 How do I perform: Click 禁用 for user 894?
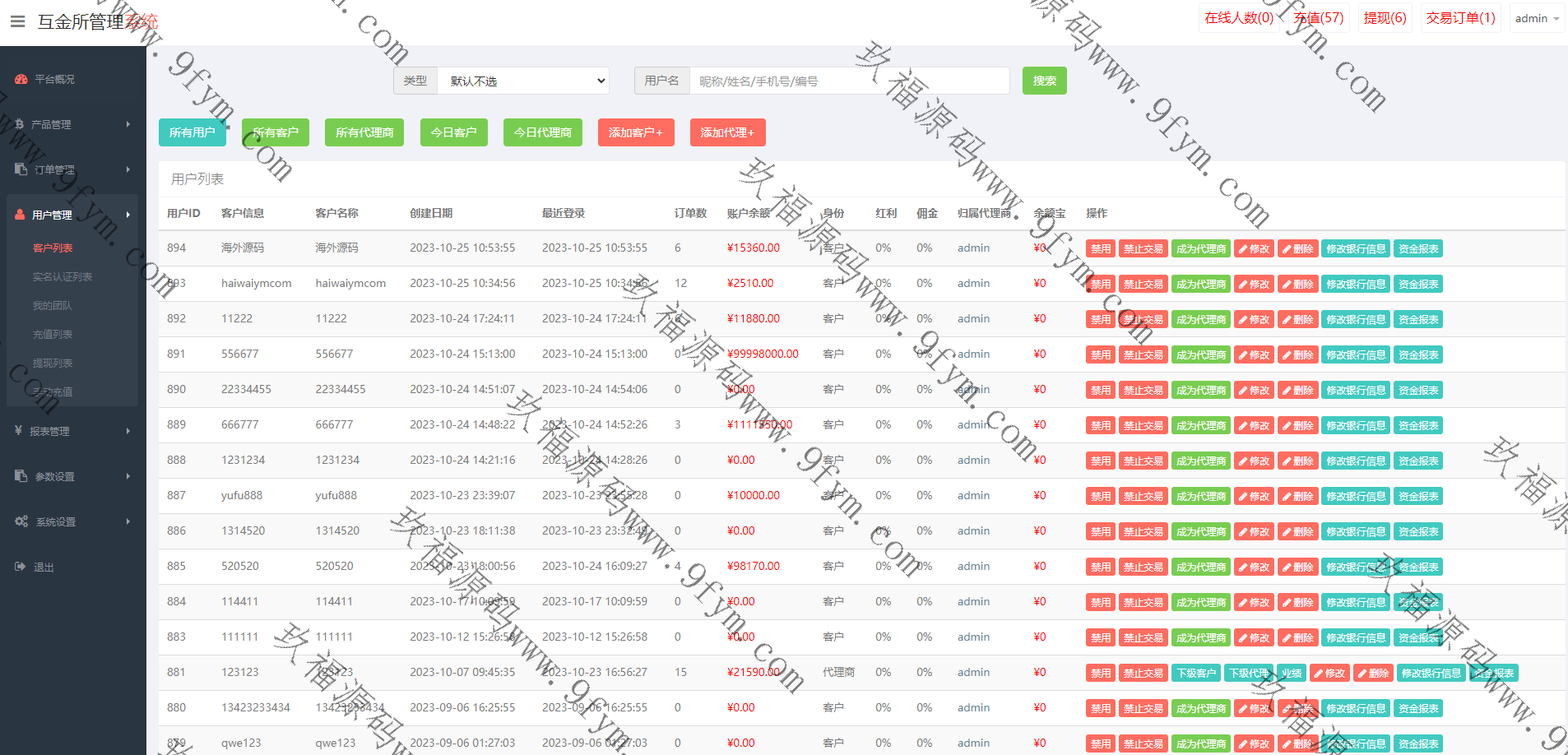1100,249
